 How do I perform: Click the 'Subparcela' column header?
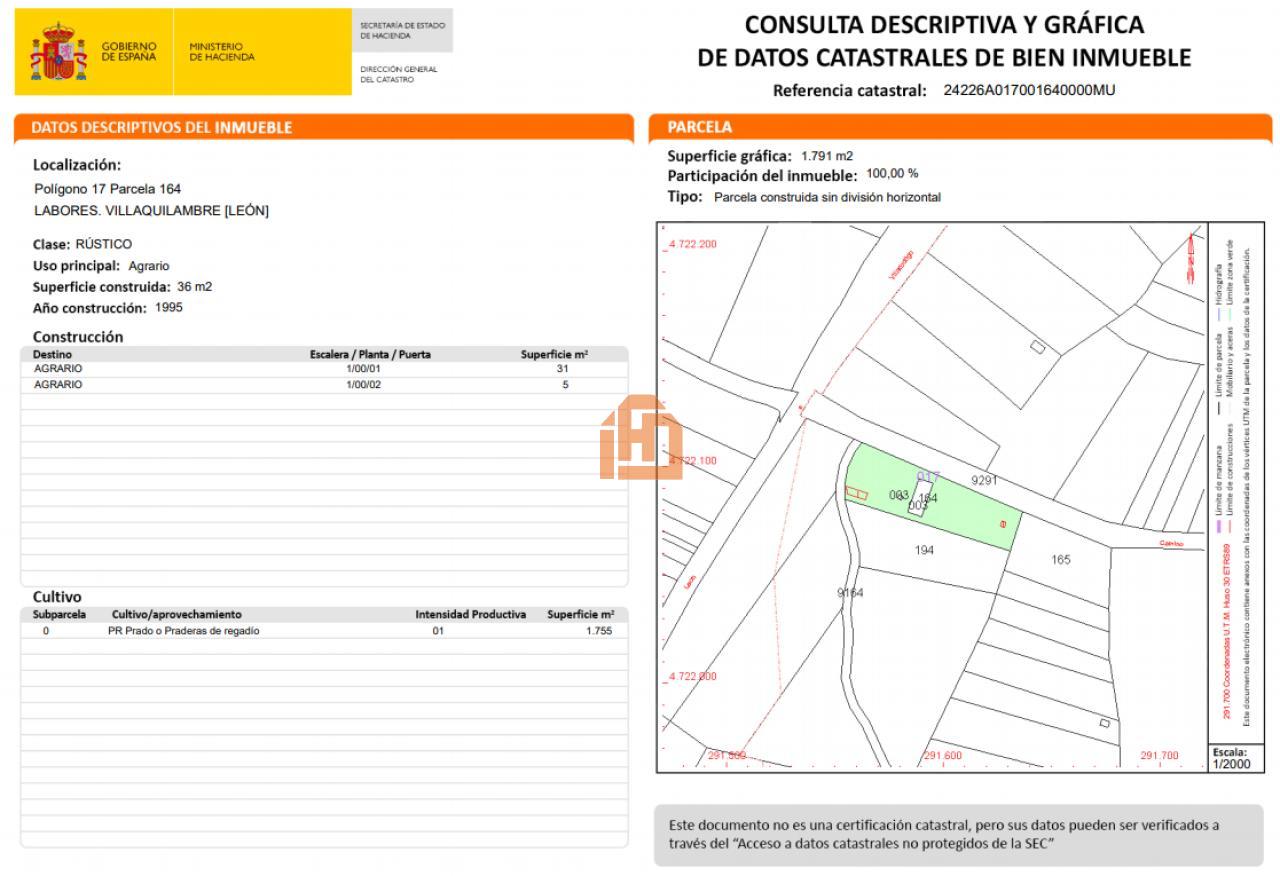[59, 614]
